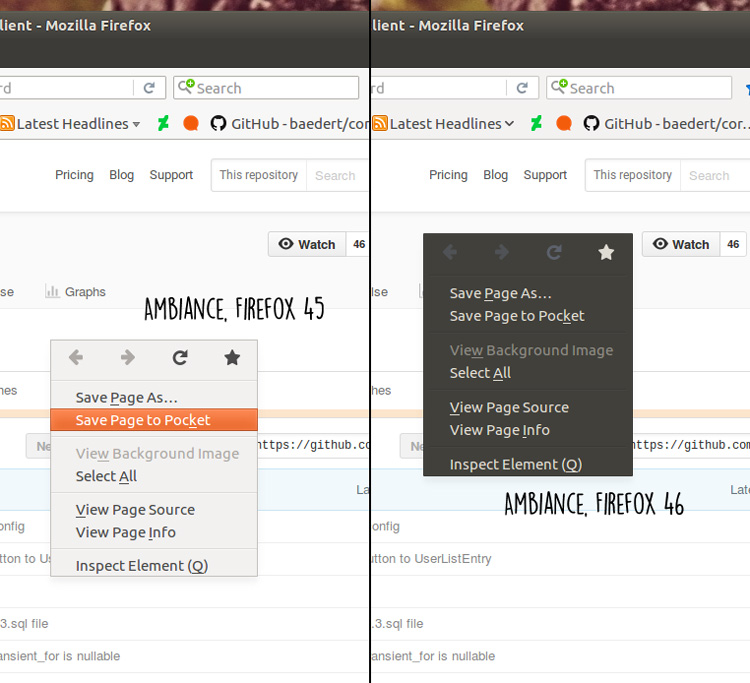Open the search engine picker icon in the left search box

(185, 88)
